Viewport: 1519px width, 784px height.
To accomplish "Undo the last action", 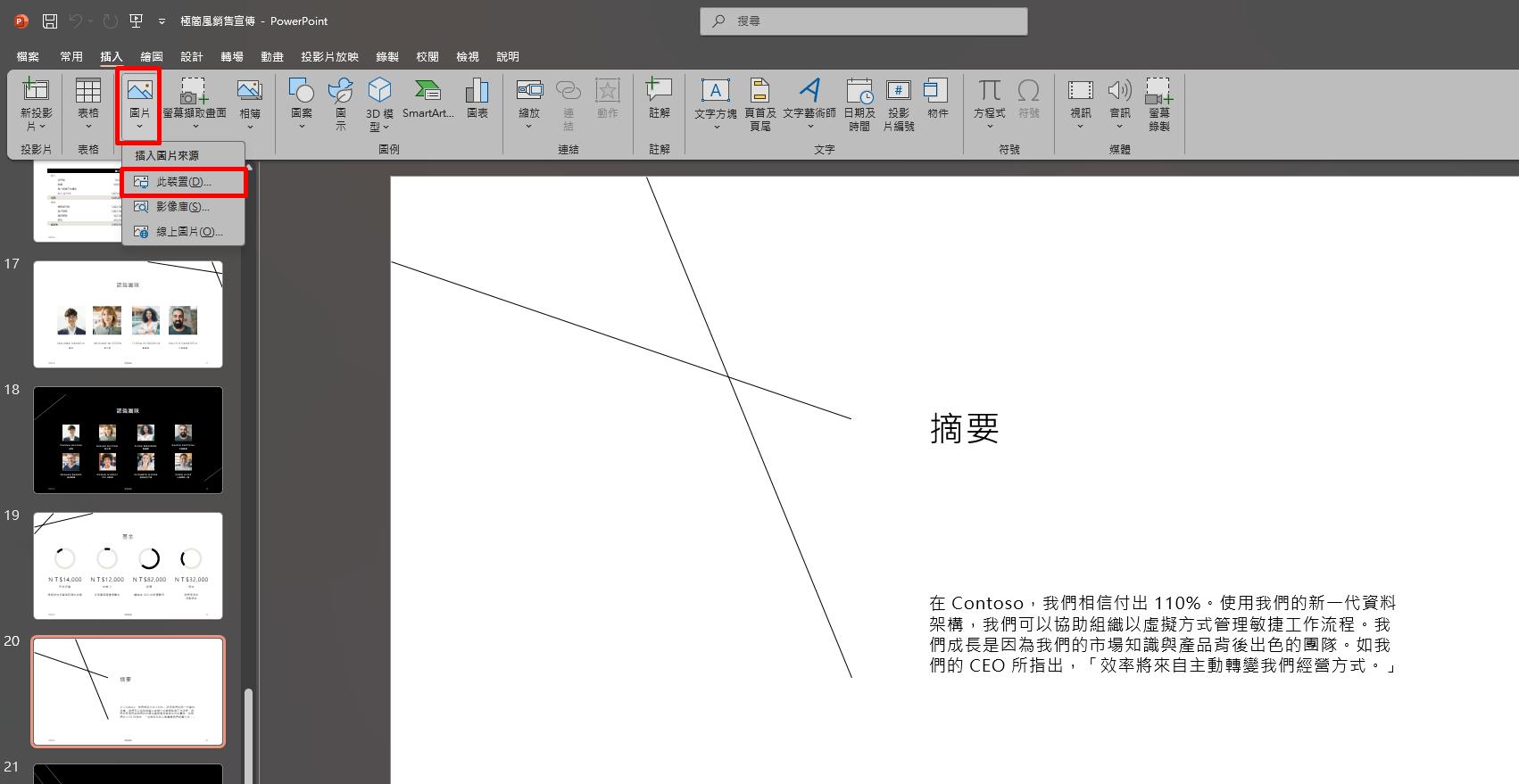I will (x=76, y=21).
